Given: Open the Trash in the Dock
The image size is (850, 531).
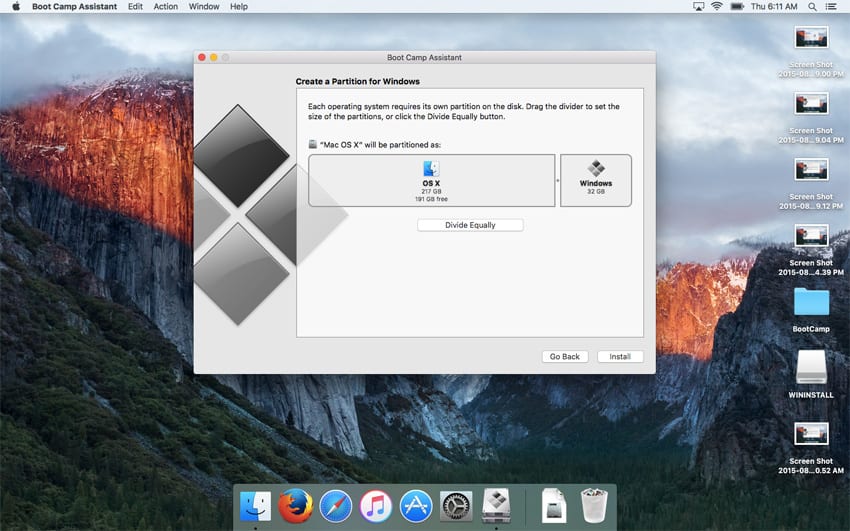Looking at the screenshot, I should click(x=594, y=506).
